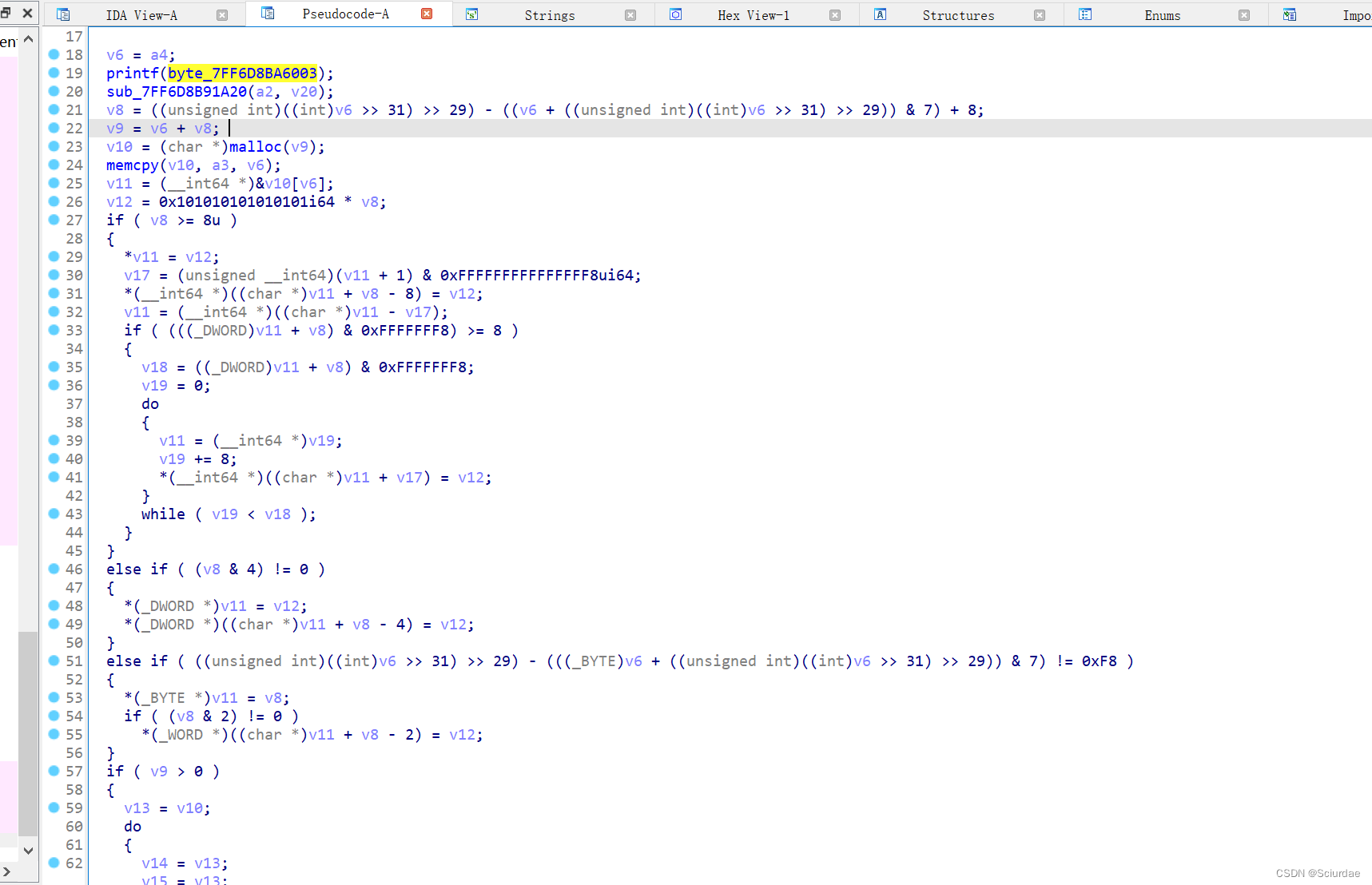The height and width of the screenshot is (885, 1372).
Task: Click the 'while' keyword on line 43
Action: [x=163, y=514]
